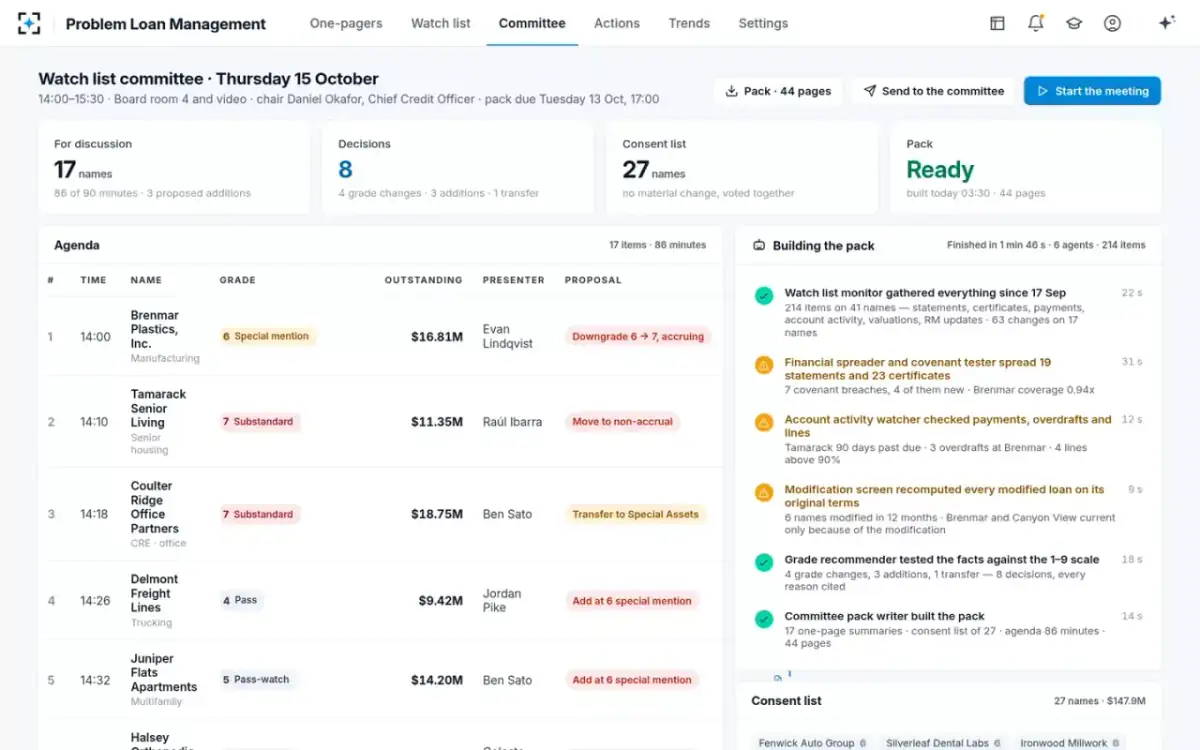The height and width of the screenshot is (750, 1200).
Task: Click green check icon for Watch list monitor
Action: [764, 296]
